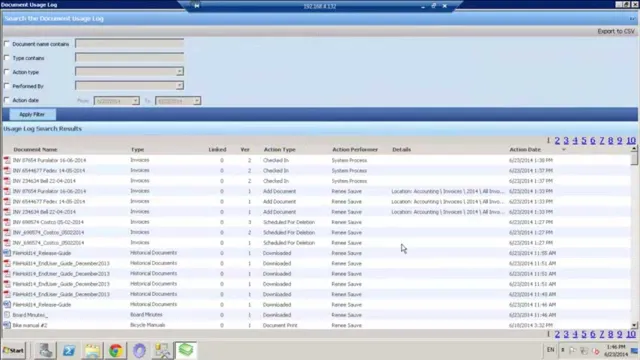This screenshot has height=360, width=640.
Task: Click the file icon next to Board Minutes_
Action: pos(7,315)
